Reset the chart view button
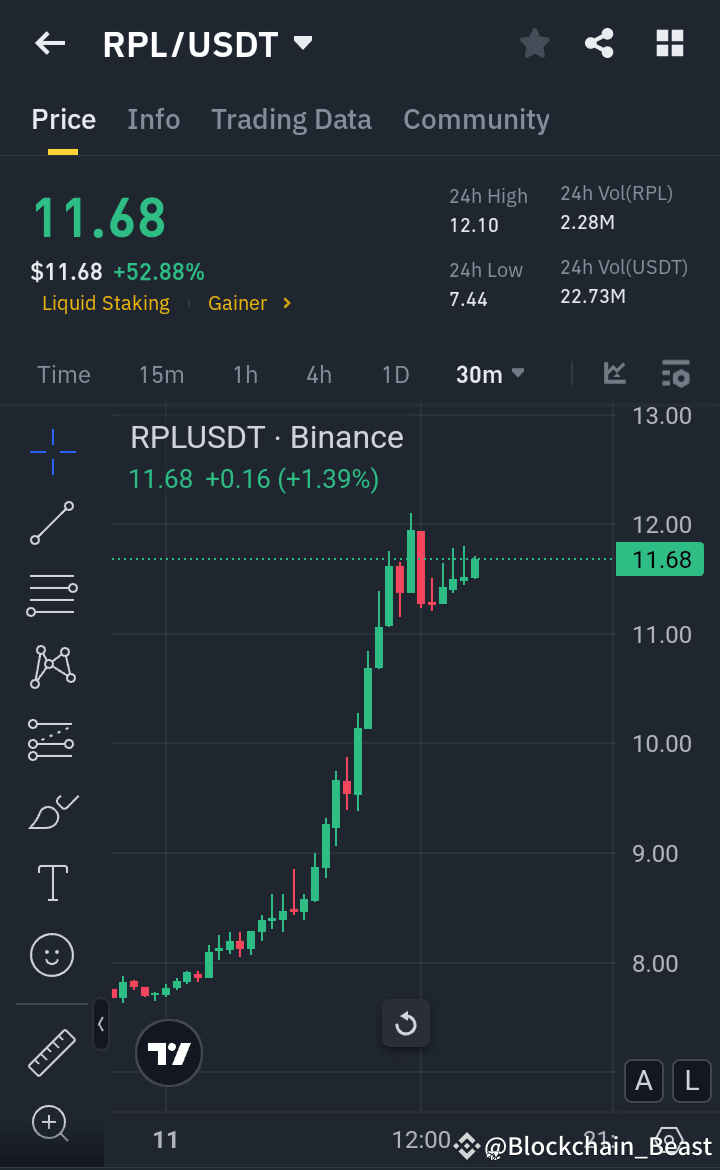The width and height of the screenshot is (720, 1170). [x=406, y=1023]
